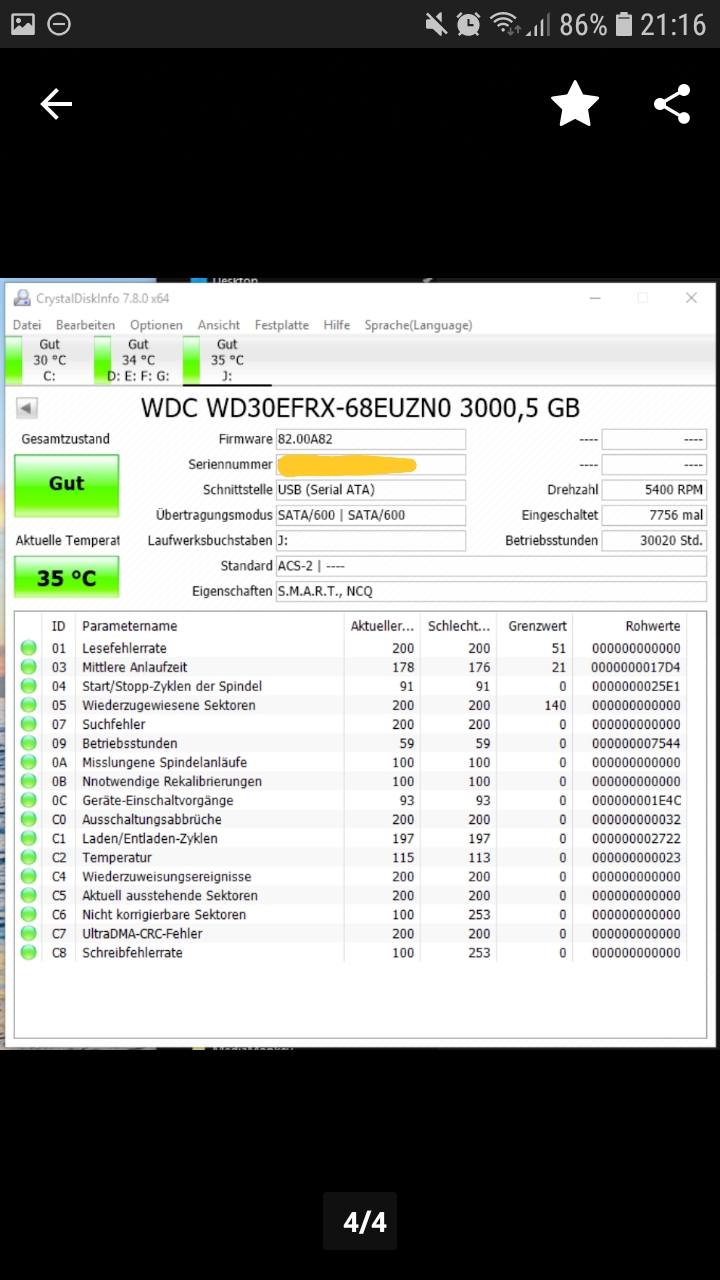The image size is (720, 1280).
Task: Click status icon for UltraDMA-CRC-Fehler
Action: click(29, 933)
